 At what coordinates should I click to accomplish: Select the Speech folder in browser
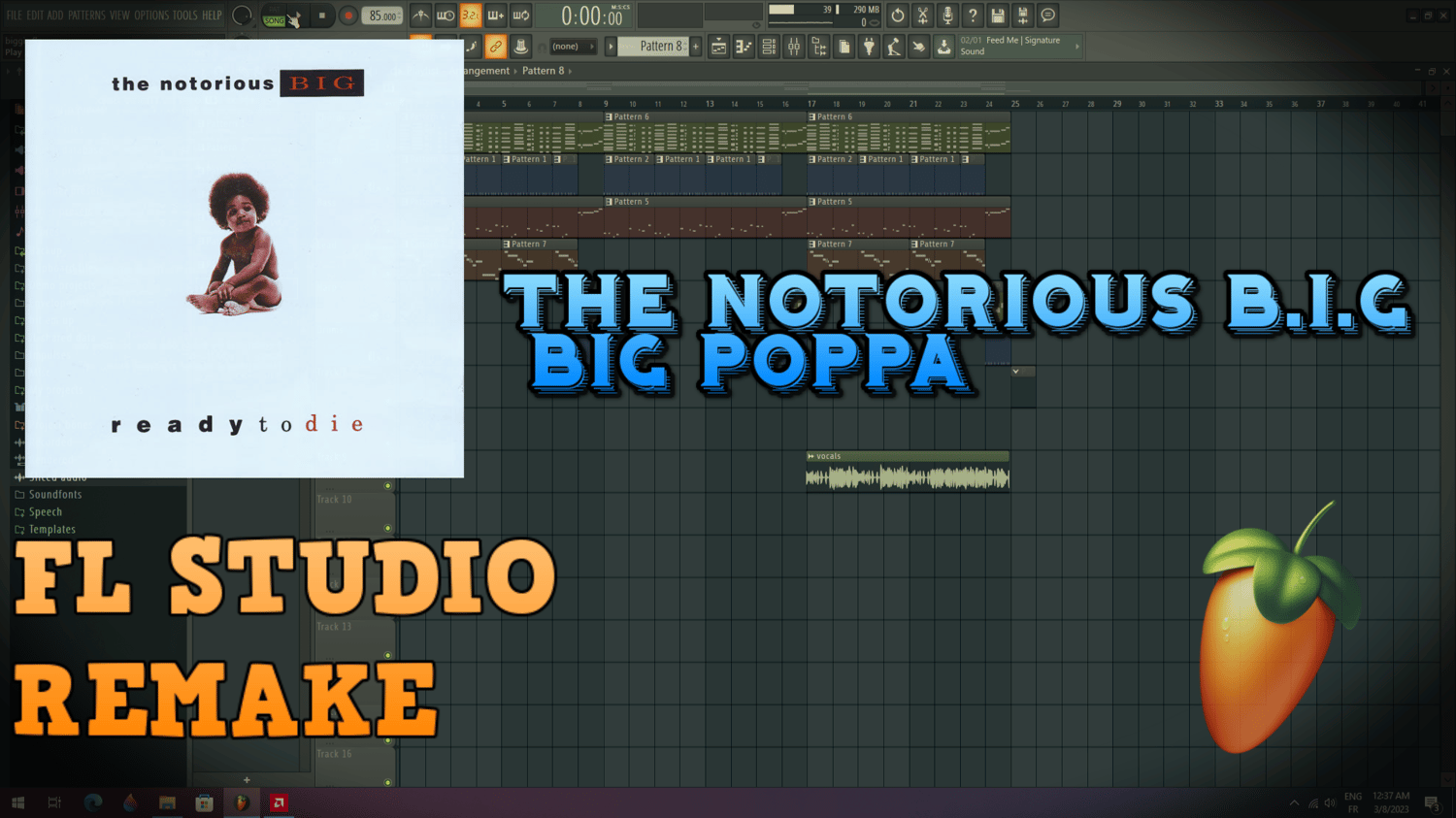pos(46,512)
